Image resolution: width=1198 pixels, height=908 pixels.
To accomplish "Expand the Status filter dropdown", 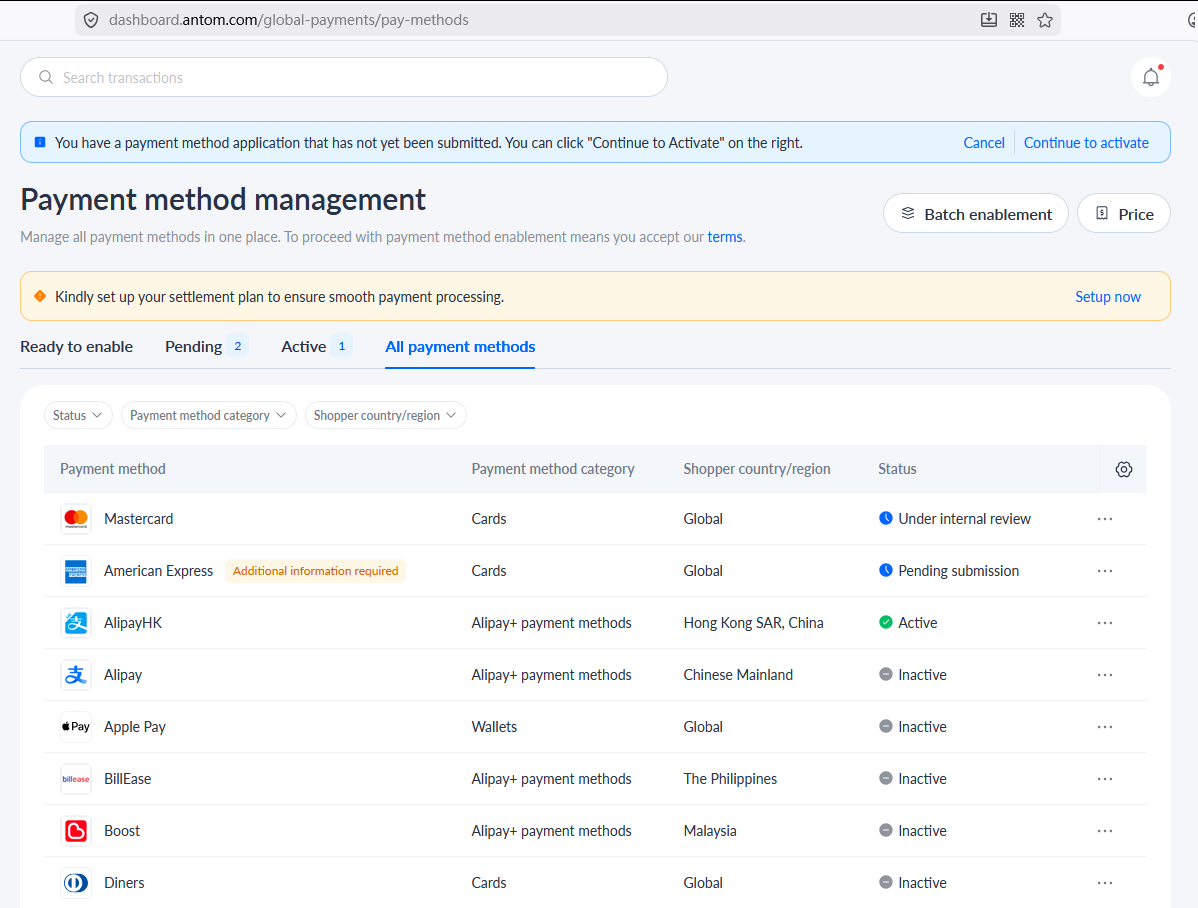I will 78,415.
